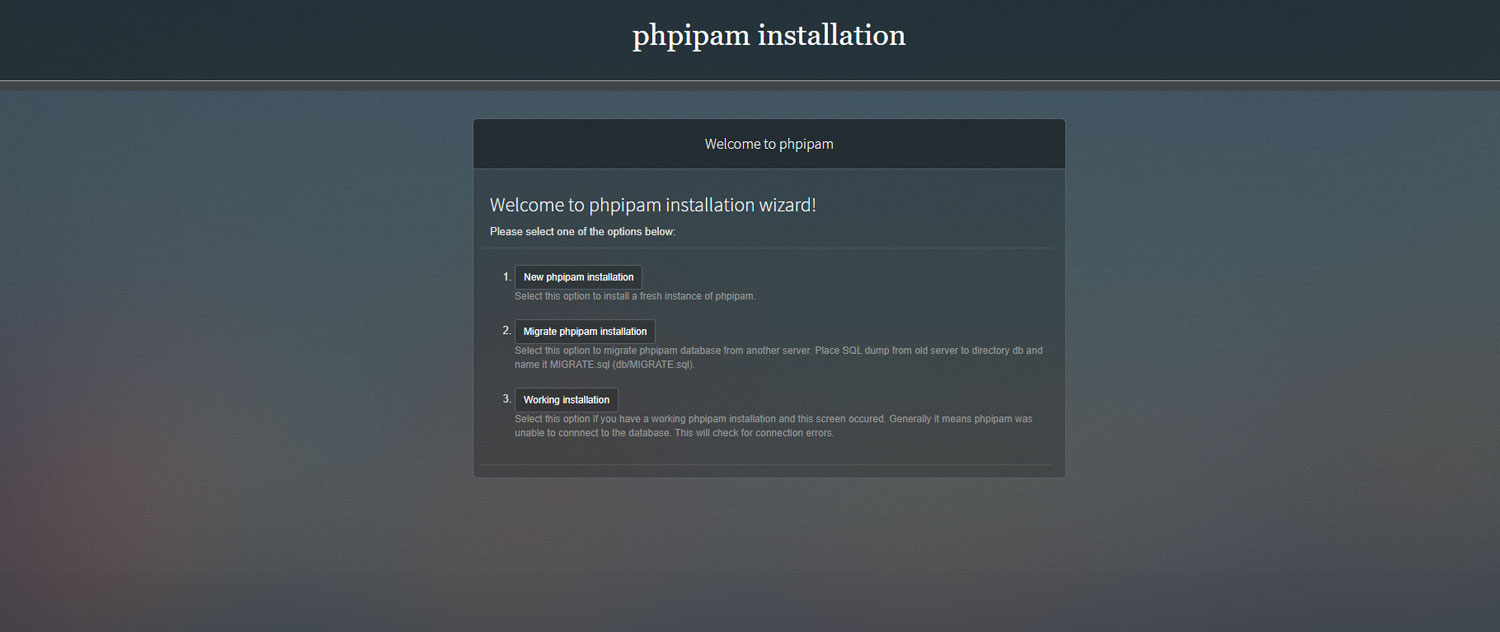Click the divider line below Working installation description

point(768,465)
